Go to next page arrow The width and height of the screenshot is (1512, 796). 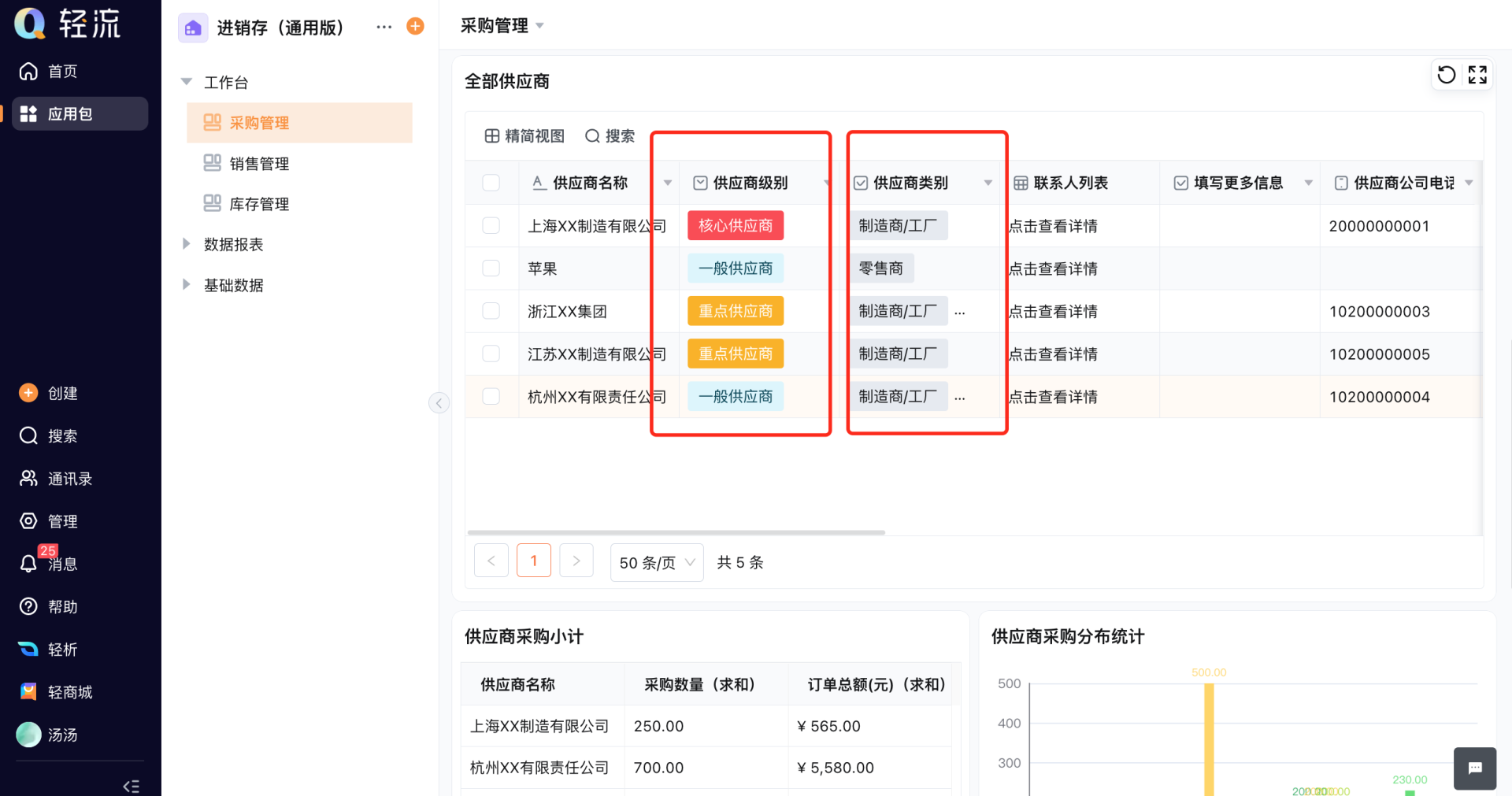tap(576, 561)
